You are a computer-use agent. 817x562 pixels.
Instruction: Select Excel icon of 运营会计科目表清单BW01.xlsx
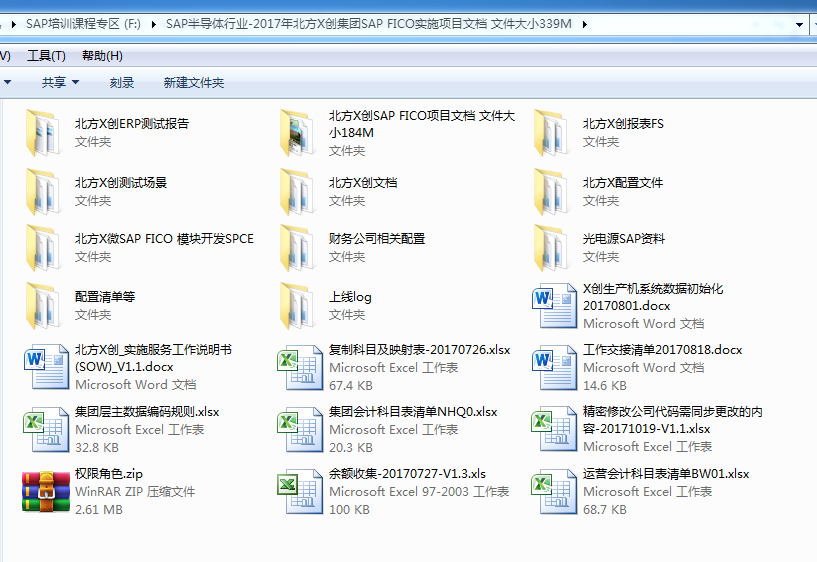click(x=554, y=491)
